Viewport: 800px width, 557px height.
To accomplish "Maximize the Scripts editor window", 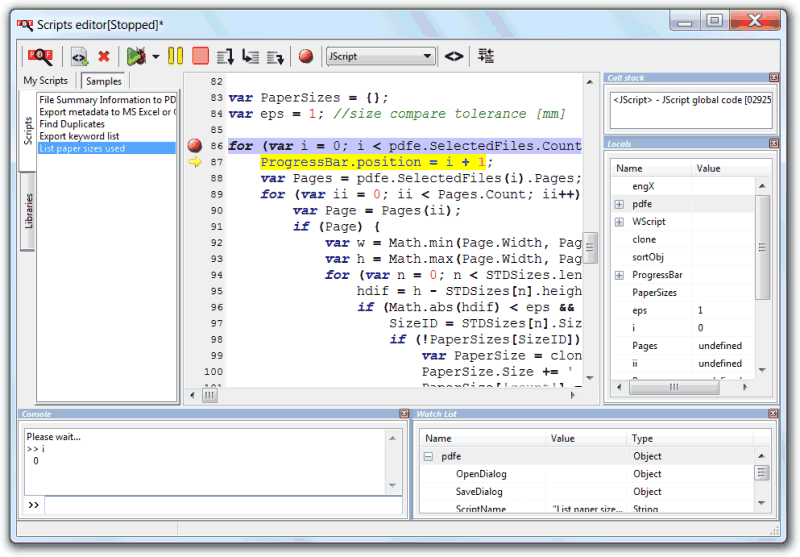I will pyautogui.click(x=714, y=21).
